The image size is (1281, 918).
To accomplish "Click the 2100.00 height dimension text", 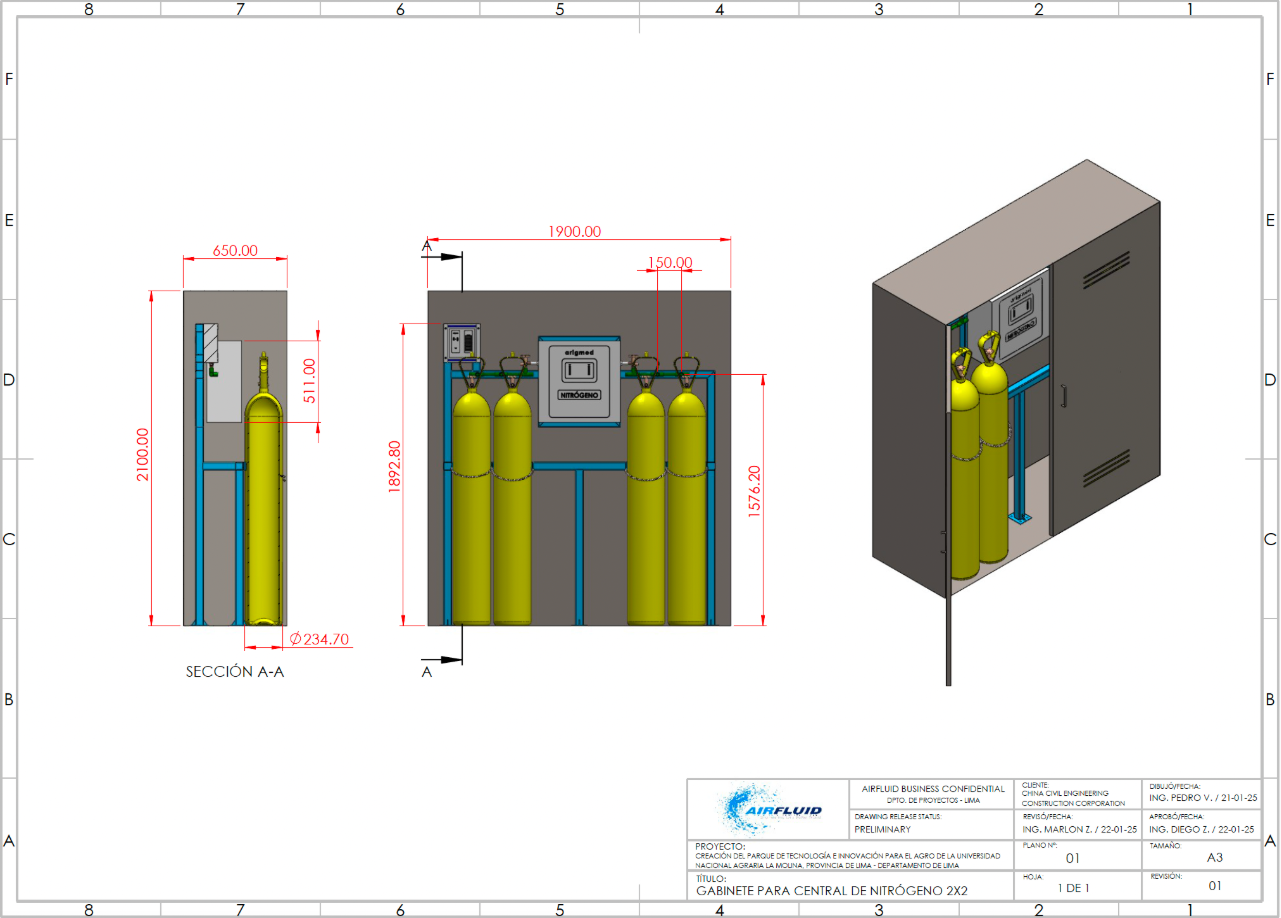I will [143, 454].
